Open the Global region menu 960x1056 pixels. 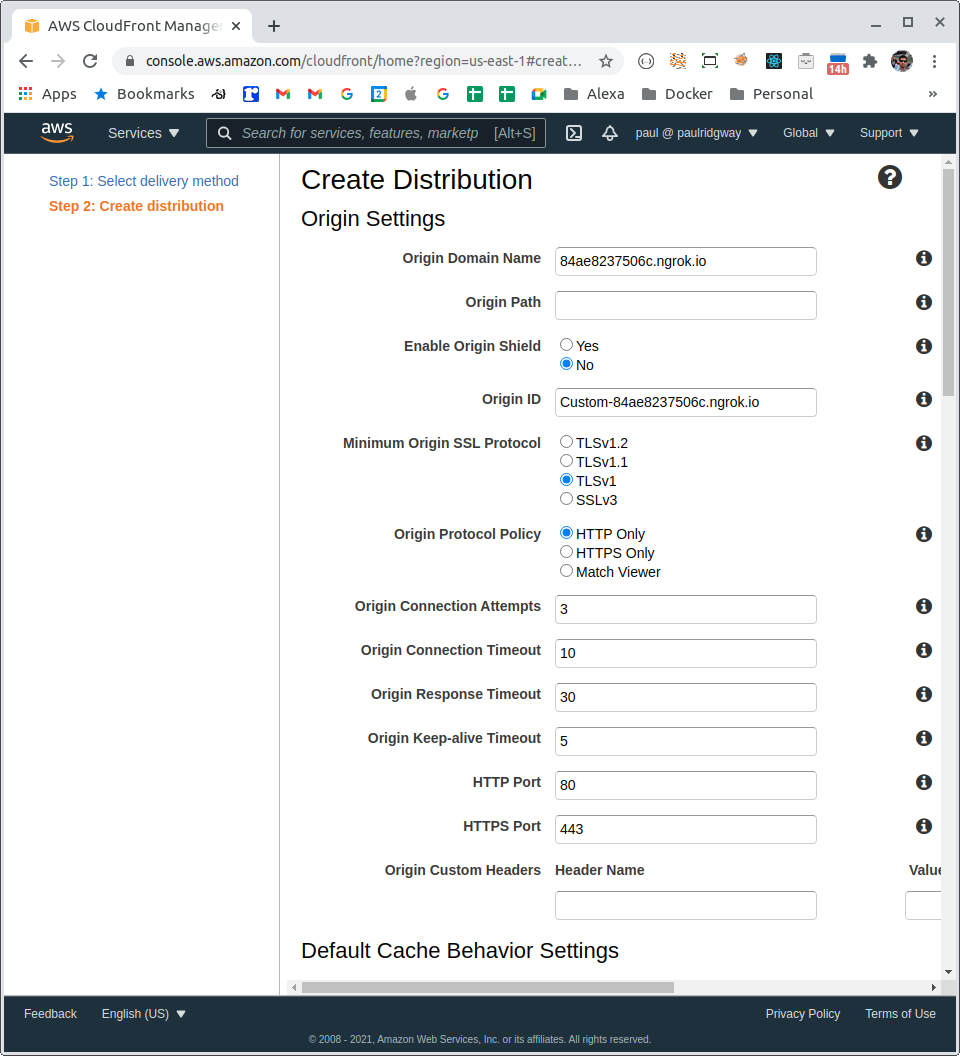tap(808, 133)
